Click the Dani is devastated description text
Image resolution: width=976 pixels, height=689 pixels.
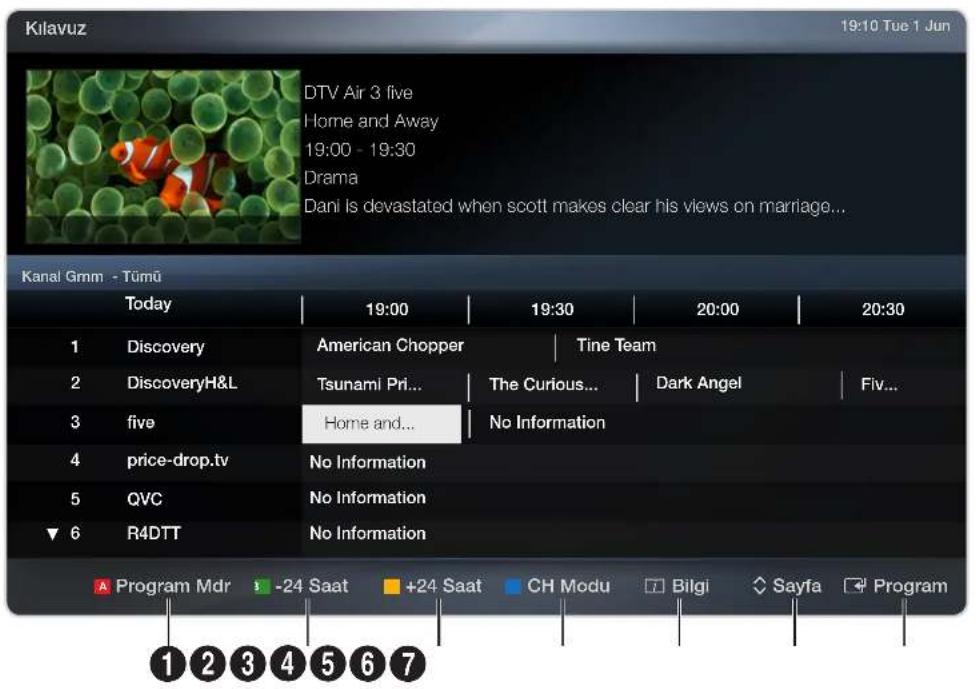tap(575, 207)
